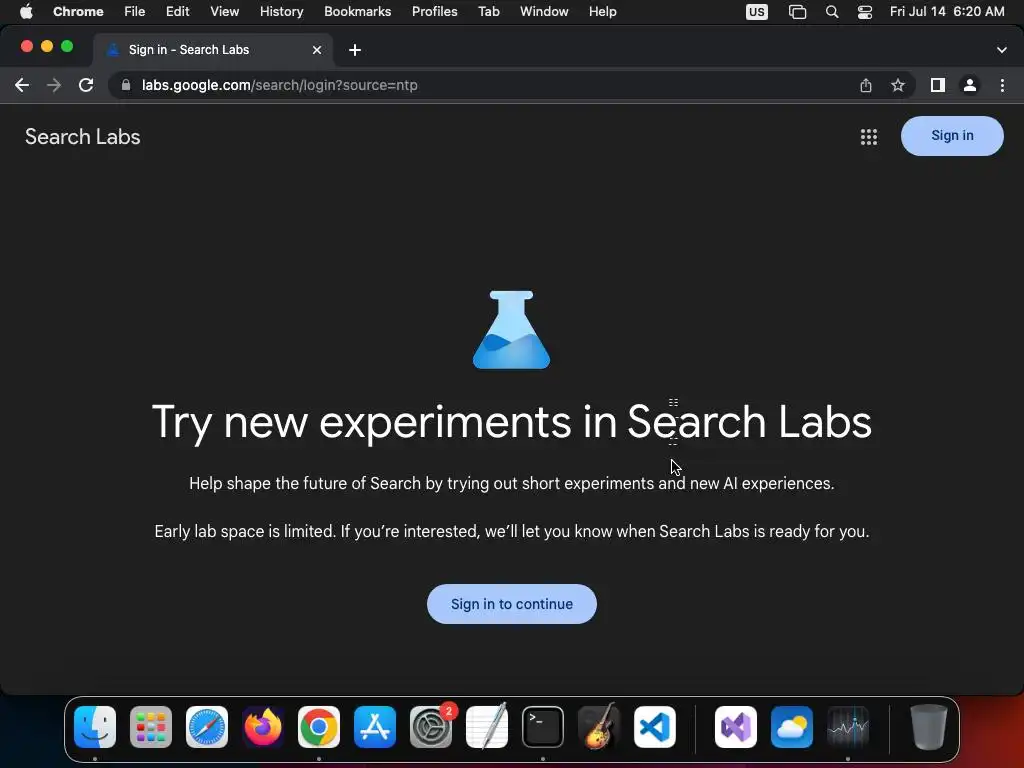Screen dimensions: 1024x768
Task: Click the padlock site info icon
Action: (126, 85)
